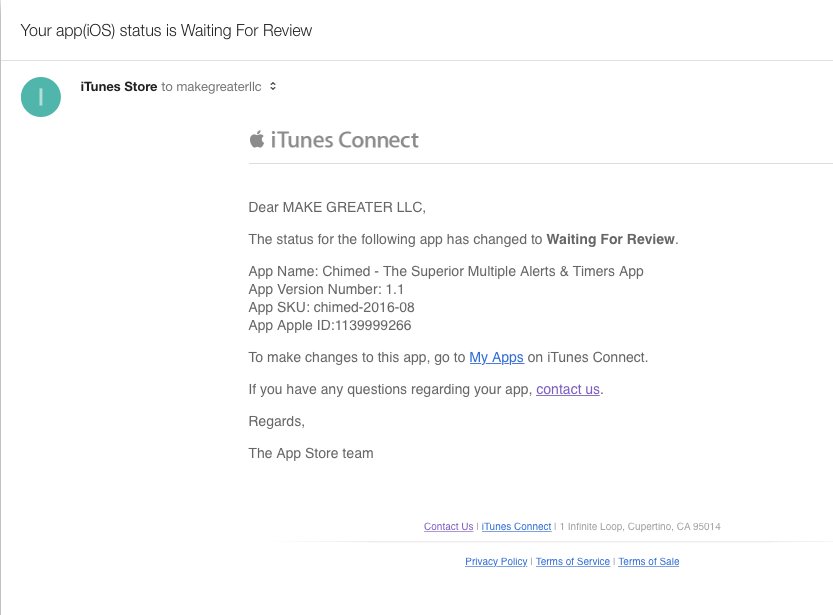Click the email subject 'Your app(iOS) status is Waiting For Review'

pyautogui.click(x=166, y=30)
